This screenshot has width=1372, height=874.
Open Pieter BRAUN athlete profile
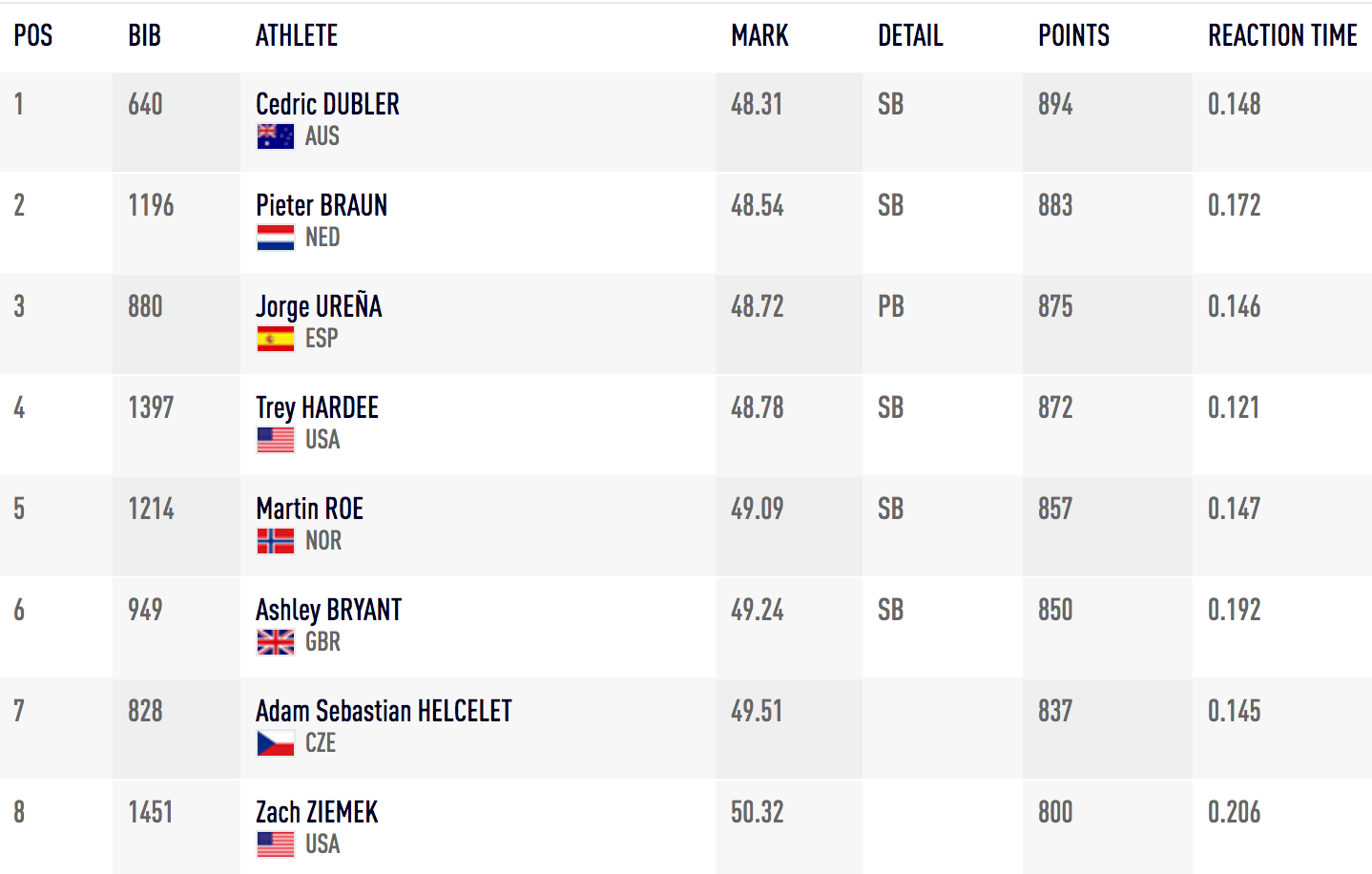pyautogui.click(x=322, y=205)
